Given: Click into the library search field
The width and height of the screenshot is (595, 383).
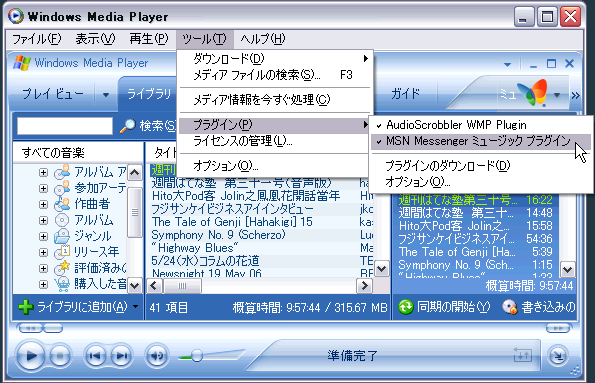Looking at the screenshot, I should pyautogui.click(x=65, y=126).
